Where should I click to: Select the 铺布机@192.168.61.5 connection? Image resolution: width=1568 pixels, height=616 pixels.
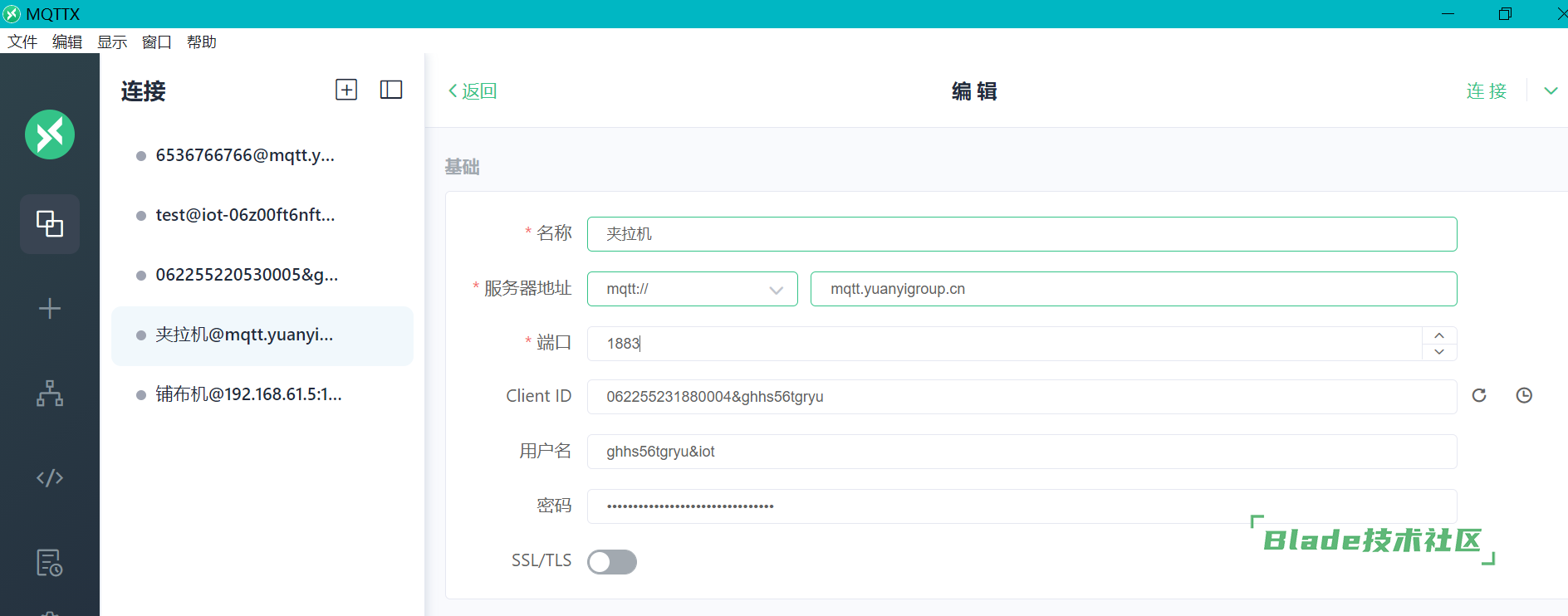pyautogui.click(x=248, y=394)
